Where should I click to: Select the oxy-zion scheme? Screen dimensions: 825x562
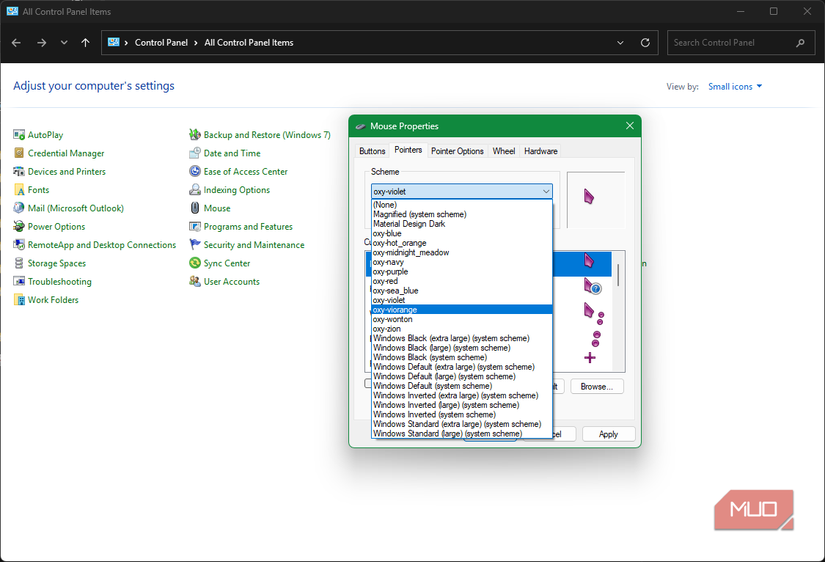(x=461, y=329)
